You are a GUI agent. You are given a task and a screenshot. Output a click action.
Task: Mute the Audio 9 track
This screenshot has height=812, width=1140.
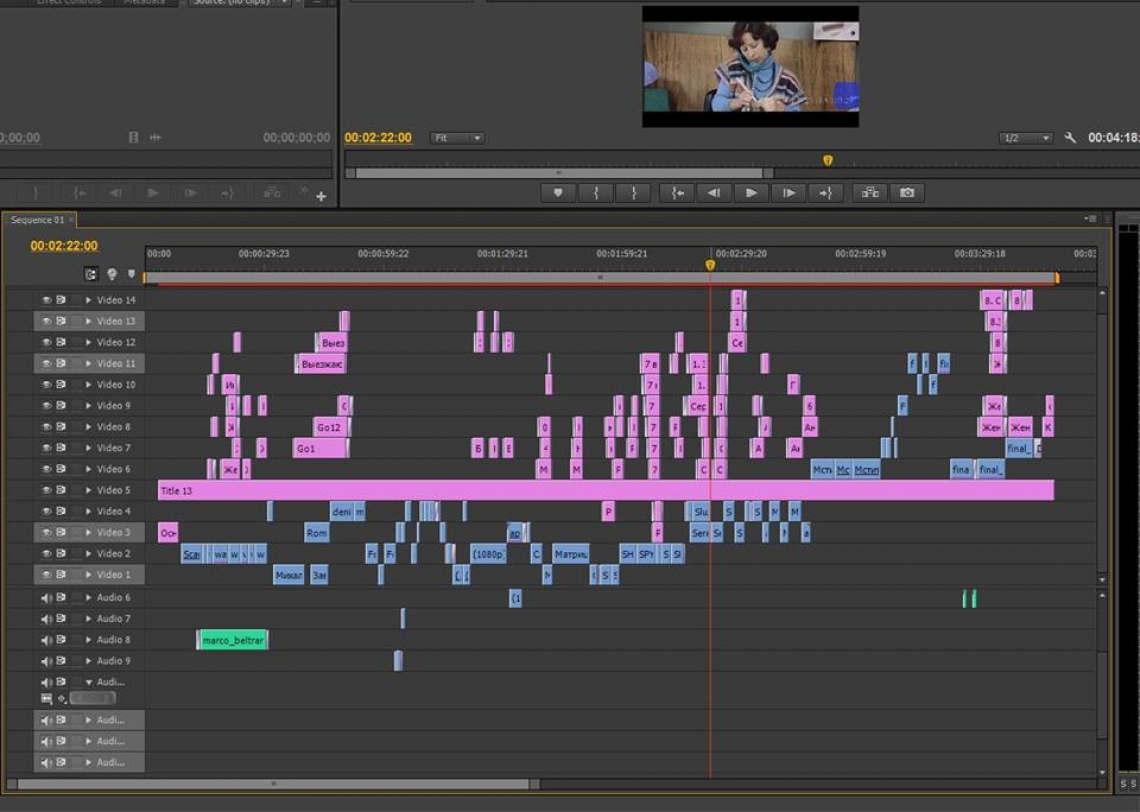pyautogui.click(x=47, y=661)
